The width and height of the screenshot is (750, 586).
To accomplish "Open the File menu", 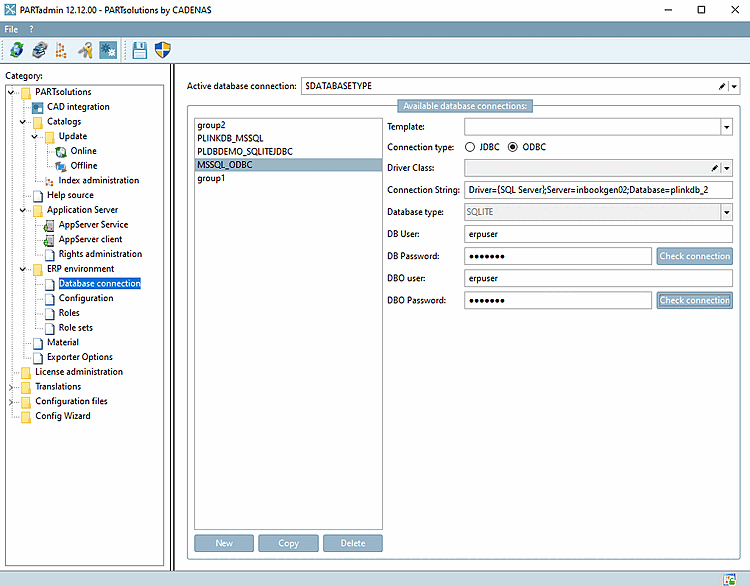I will pos(11,30).
